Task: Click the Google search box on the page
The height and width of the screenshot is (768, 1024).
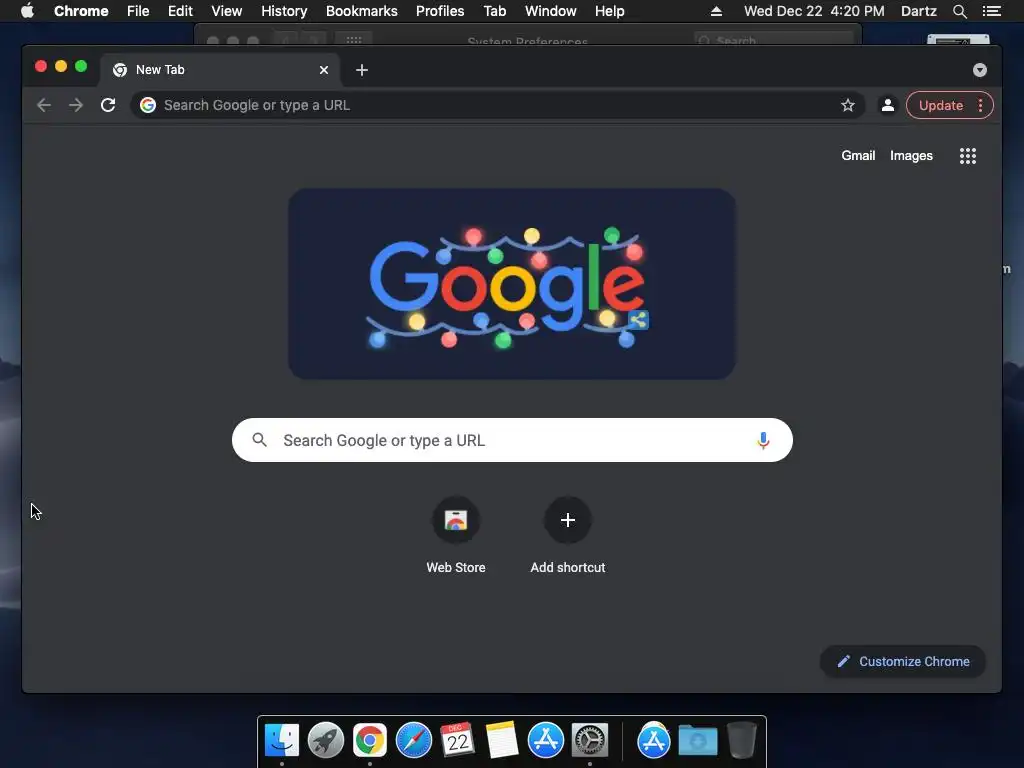Action: pyautogui.click(x=512, y=440)
